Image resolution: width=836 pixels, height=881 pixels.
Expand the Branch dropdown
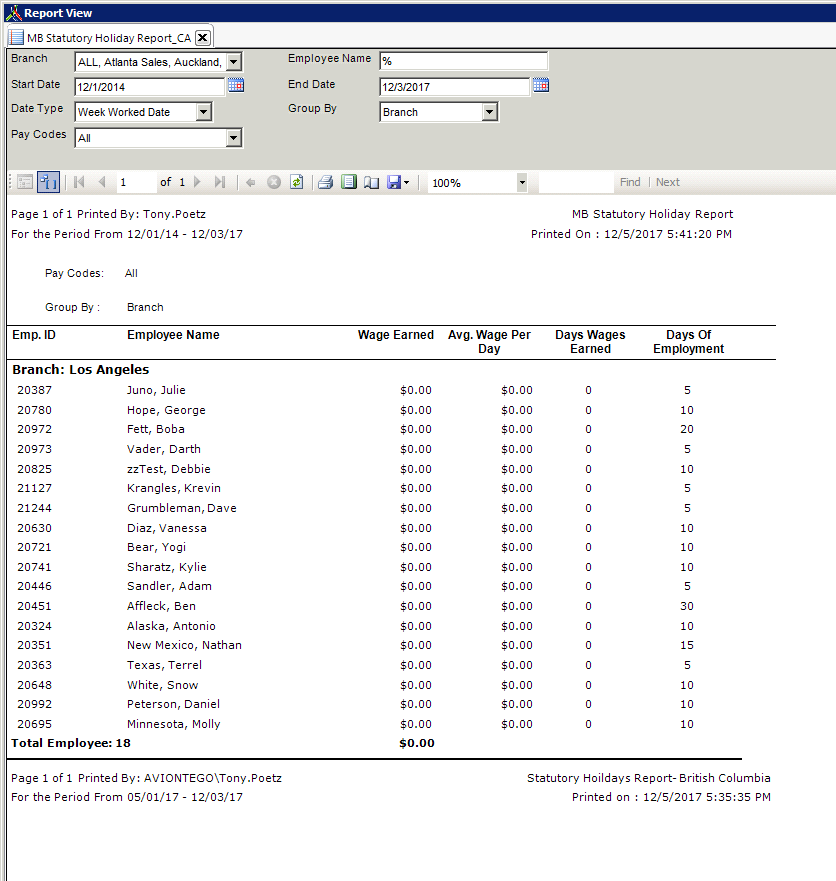[x=234, y=62]
